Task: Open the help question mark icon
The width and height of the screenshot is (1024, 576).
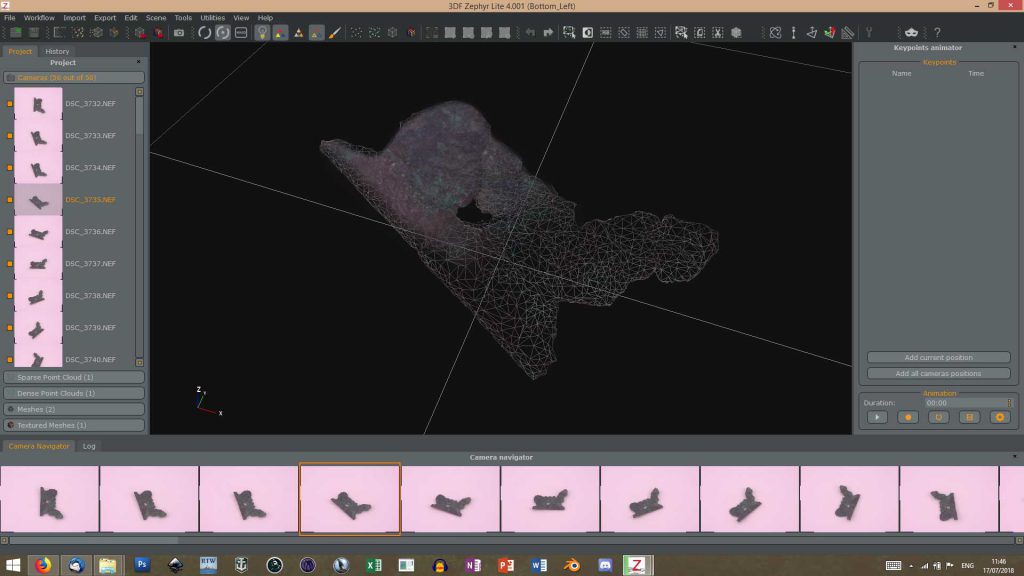Action: tap(937, 33)
